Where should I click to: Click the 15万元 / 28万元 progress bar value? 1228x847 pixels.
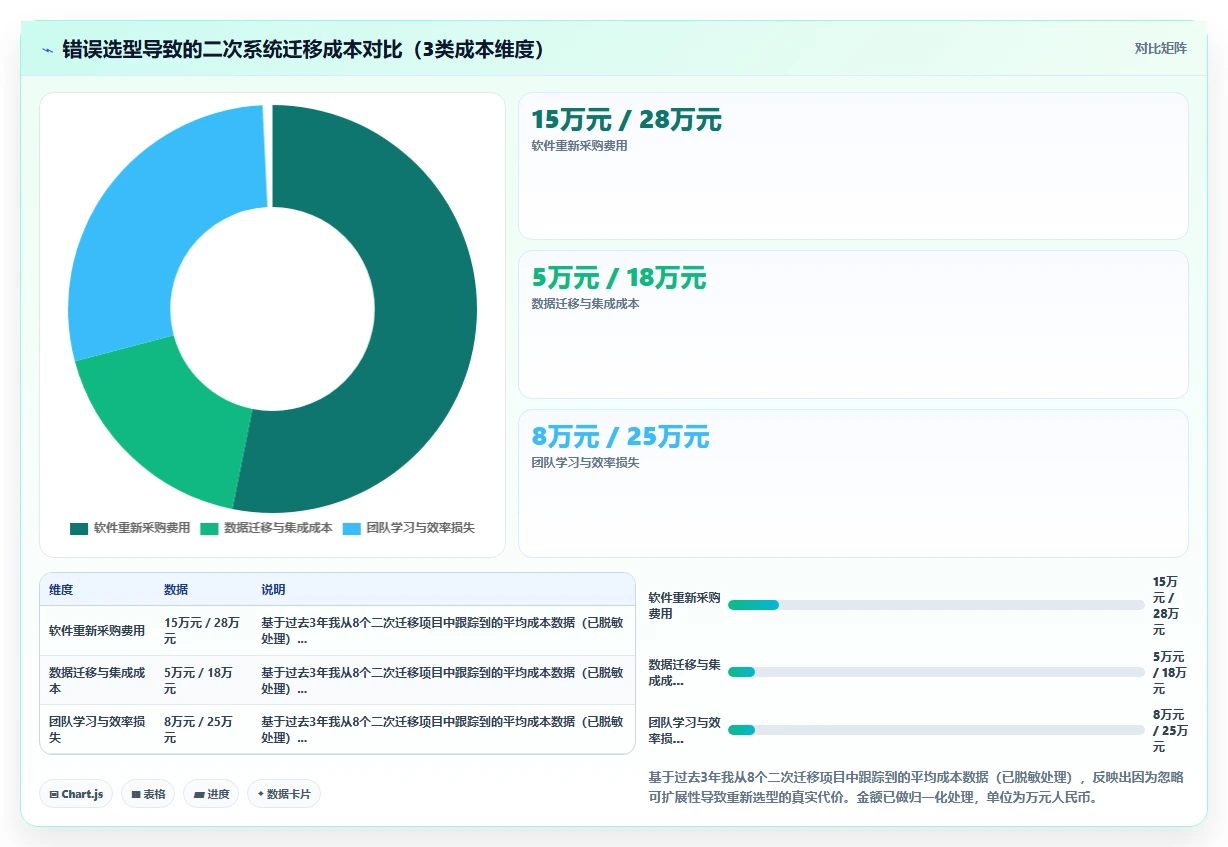[1166, 605]
